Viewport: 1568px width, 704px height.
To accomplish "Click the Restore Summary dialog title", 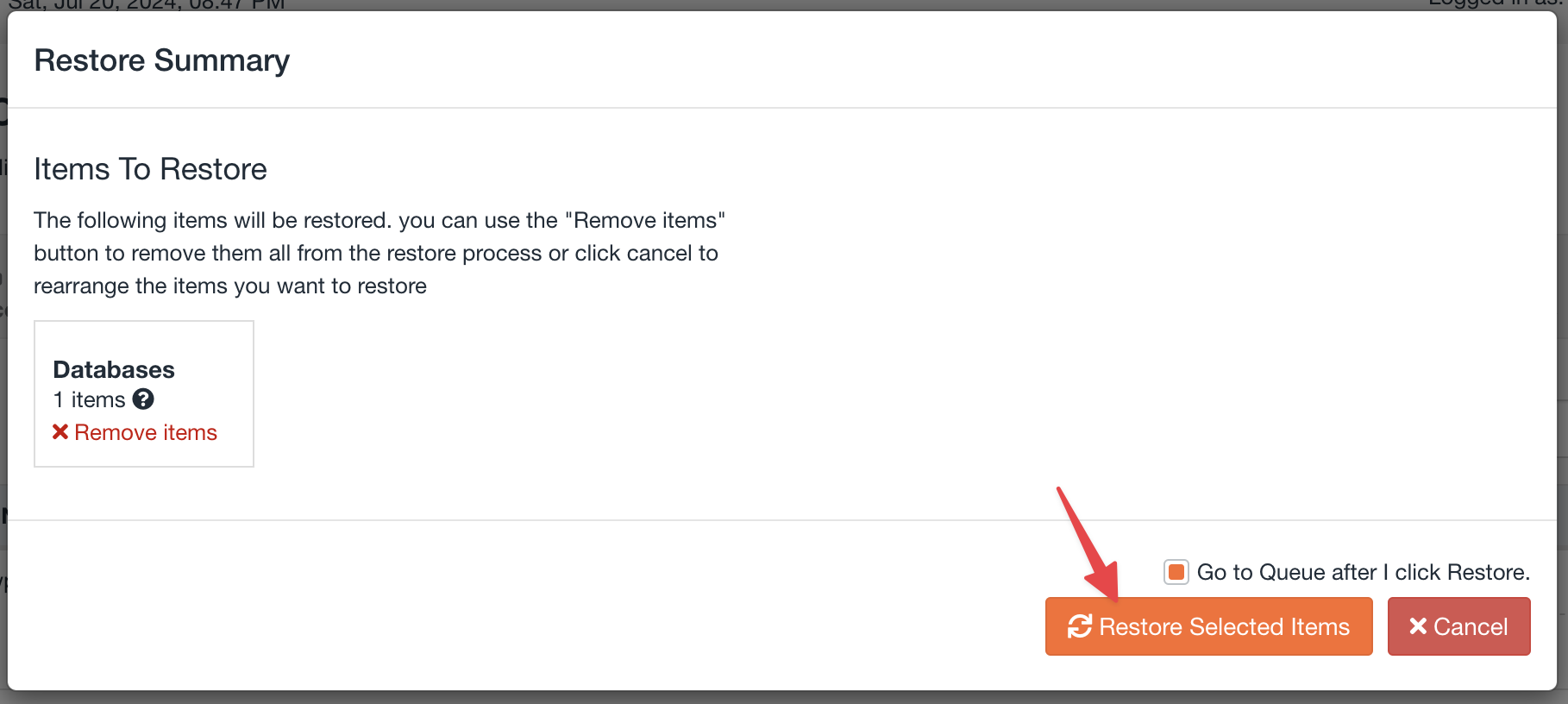I will click(162, 60).
